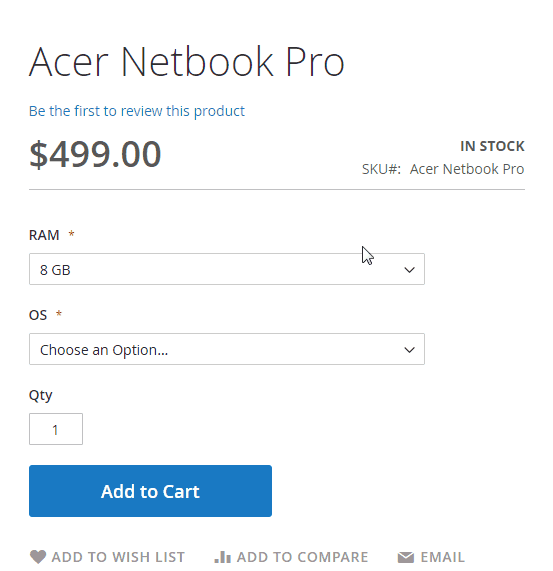The width and height of the screenshot is (553, 571).
Task: Focus the Qty input field
Action: tap(56, 429)
